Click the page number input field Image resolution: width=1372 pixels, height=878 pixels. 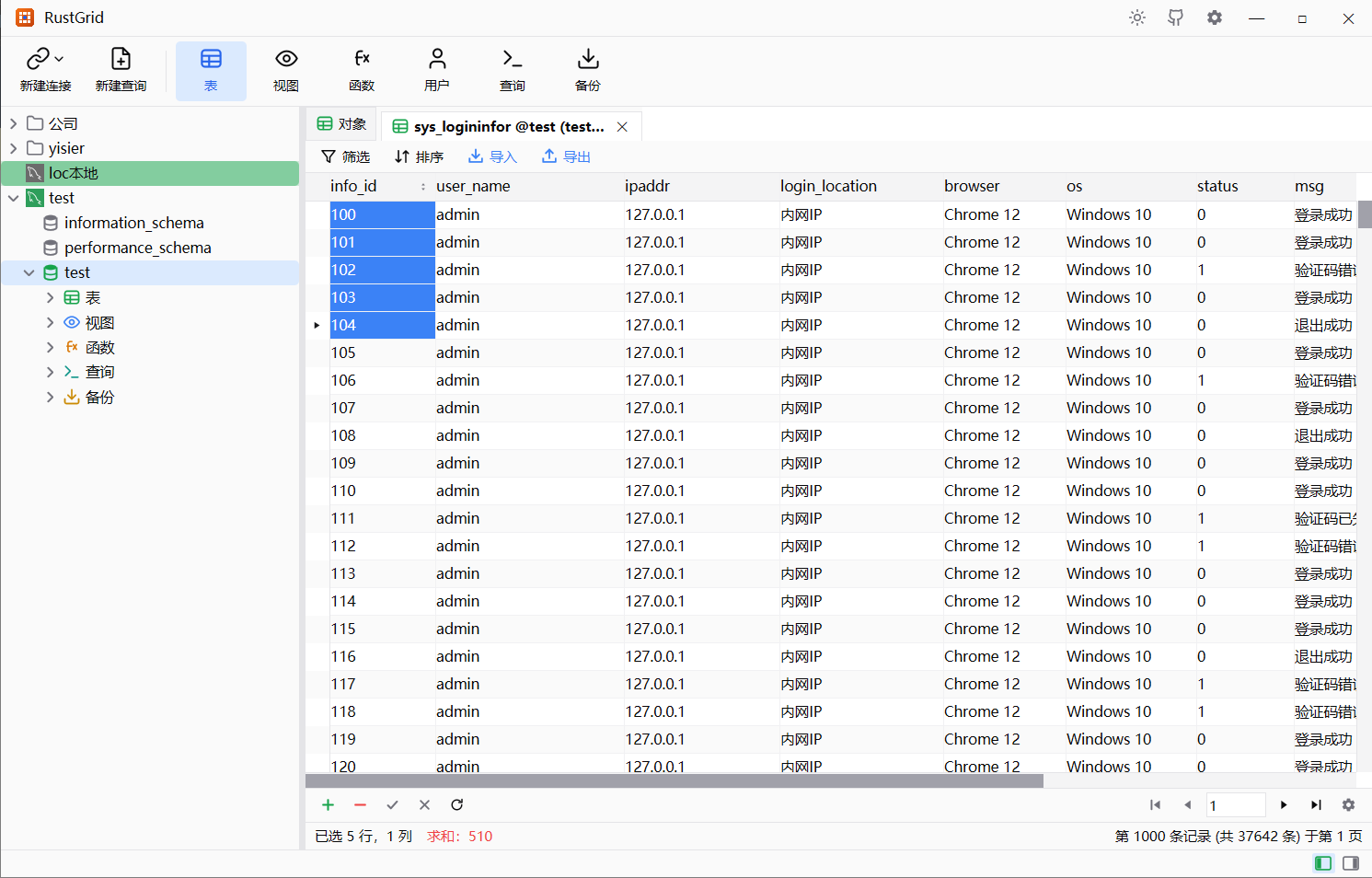(1236, 805)
